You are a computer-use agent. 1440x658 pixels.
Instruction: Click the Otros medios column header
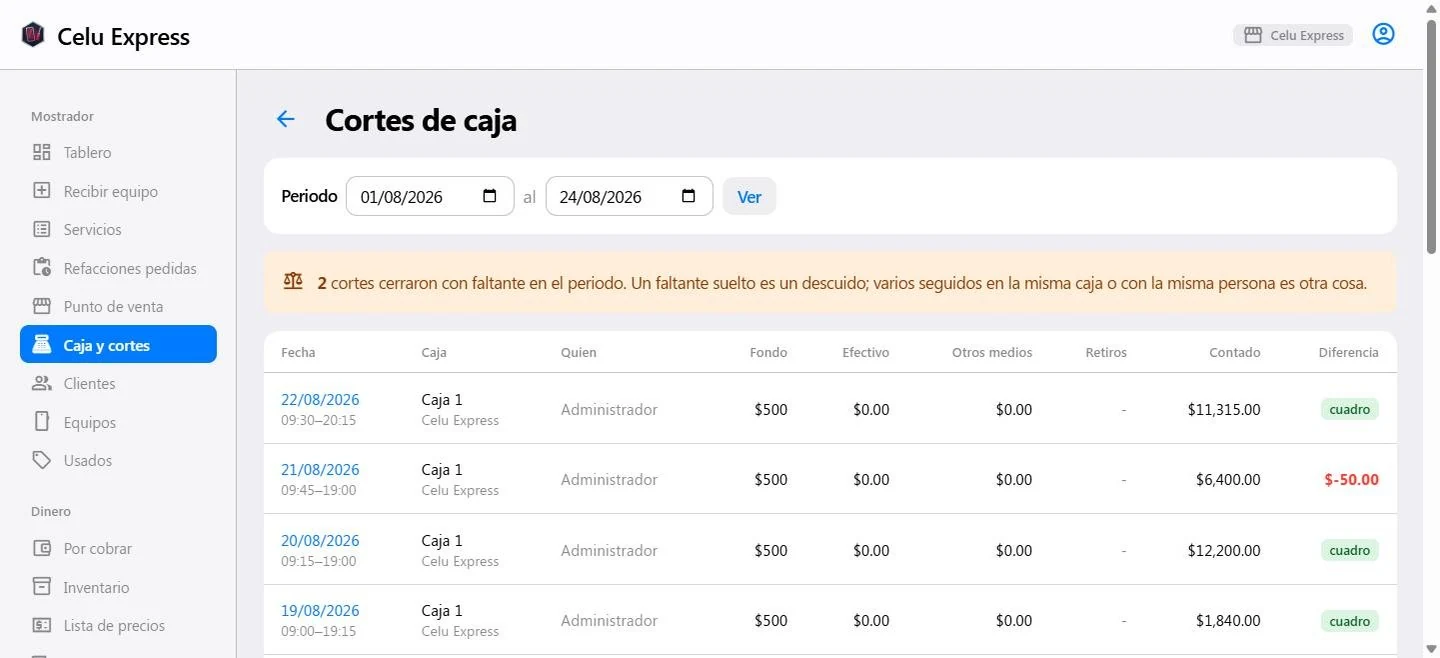click(992, 352)
